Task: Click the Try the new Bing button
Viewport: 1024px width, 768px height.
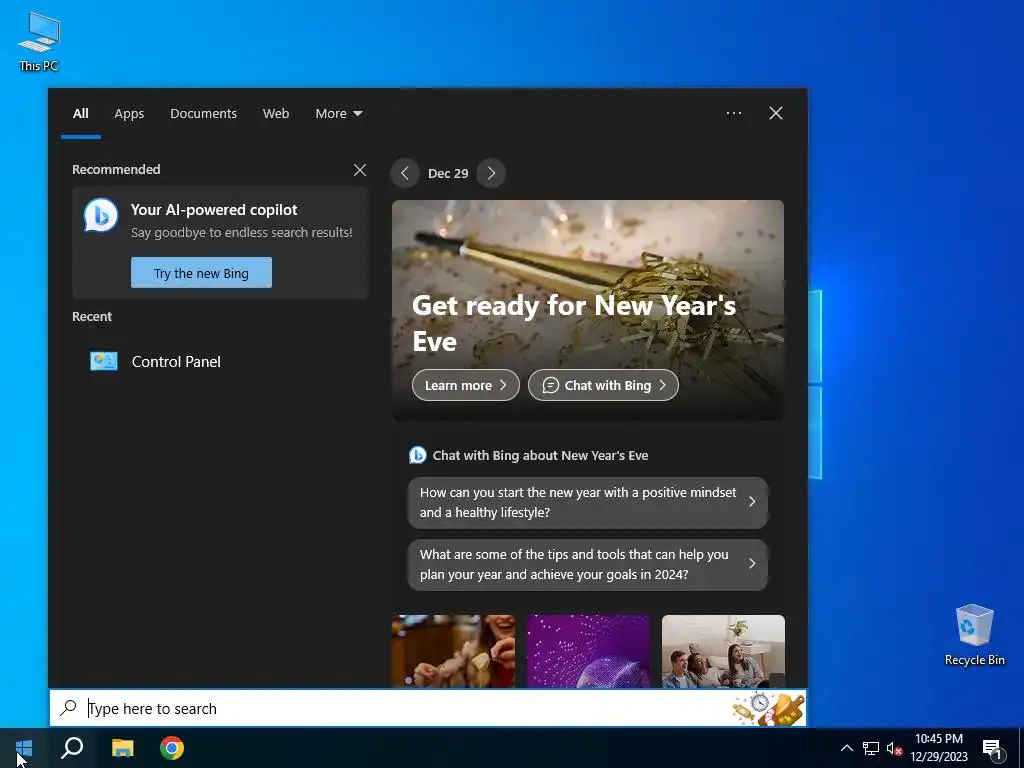Action: 201,273
